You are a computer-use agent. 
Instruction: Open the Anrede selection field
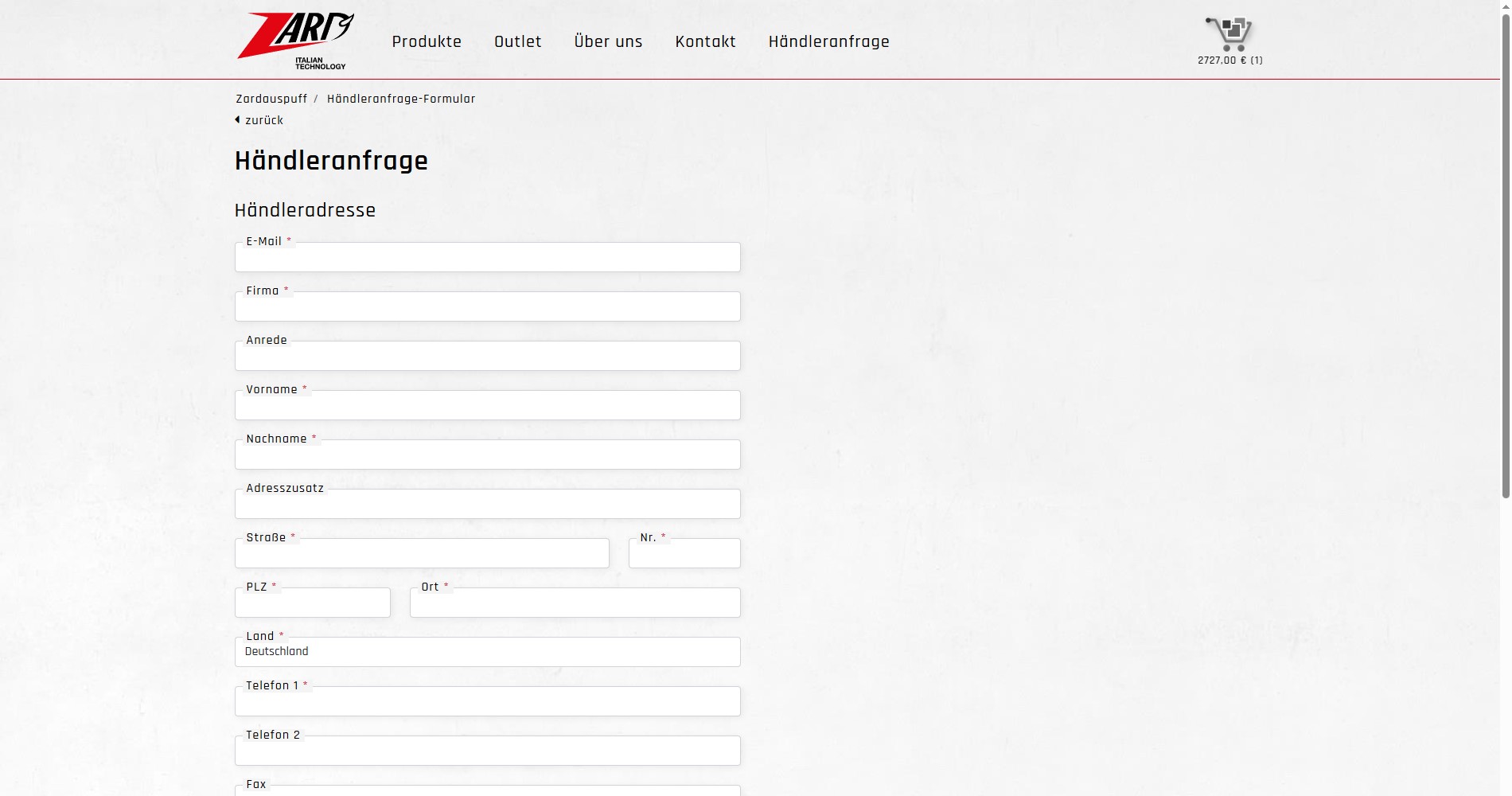(x=487, y=357)
